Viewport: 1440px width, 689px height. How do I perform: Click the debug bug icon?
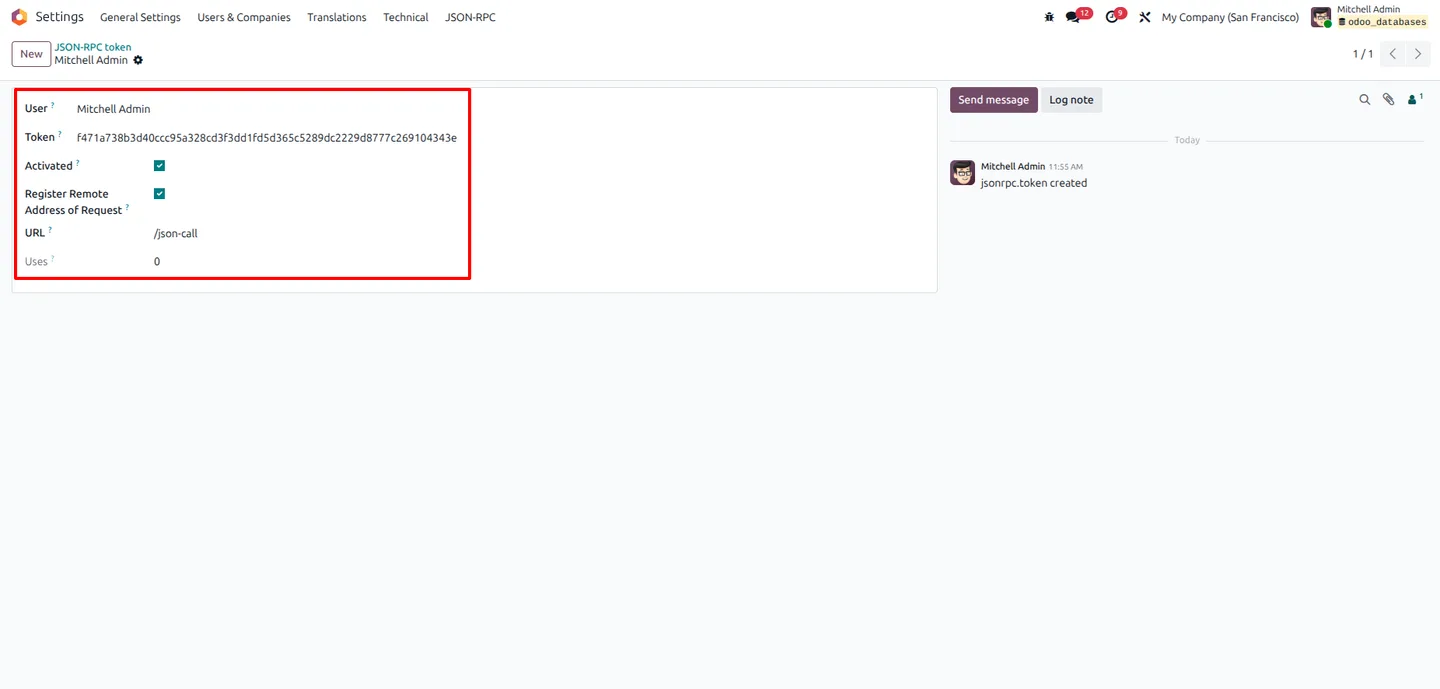(x=1049, y=17)
